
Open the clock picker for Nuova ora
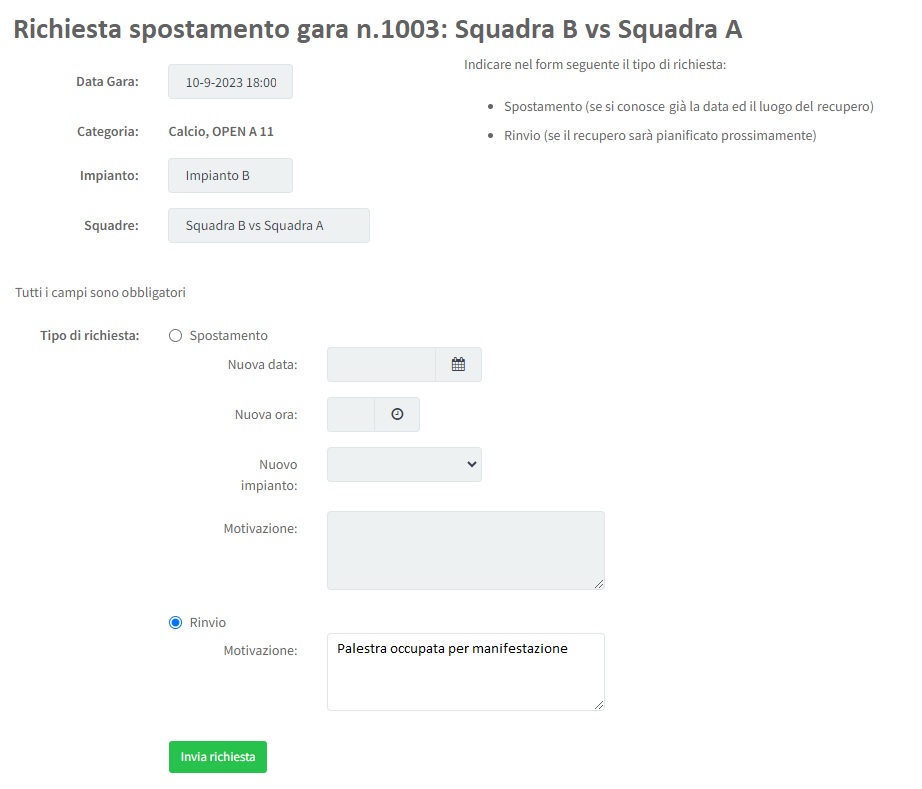click(x=397, y=415)
